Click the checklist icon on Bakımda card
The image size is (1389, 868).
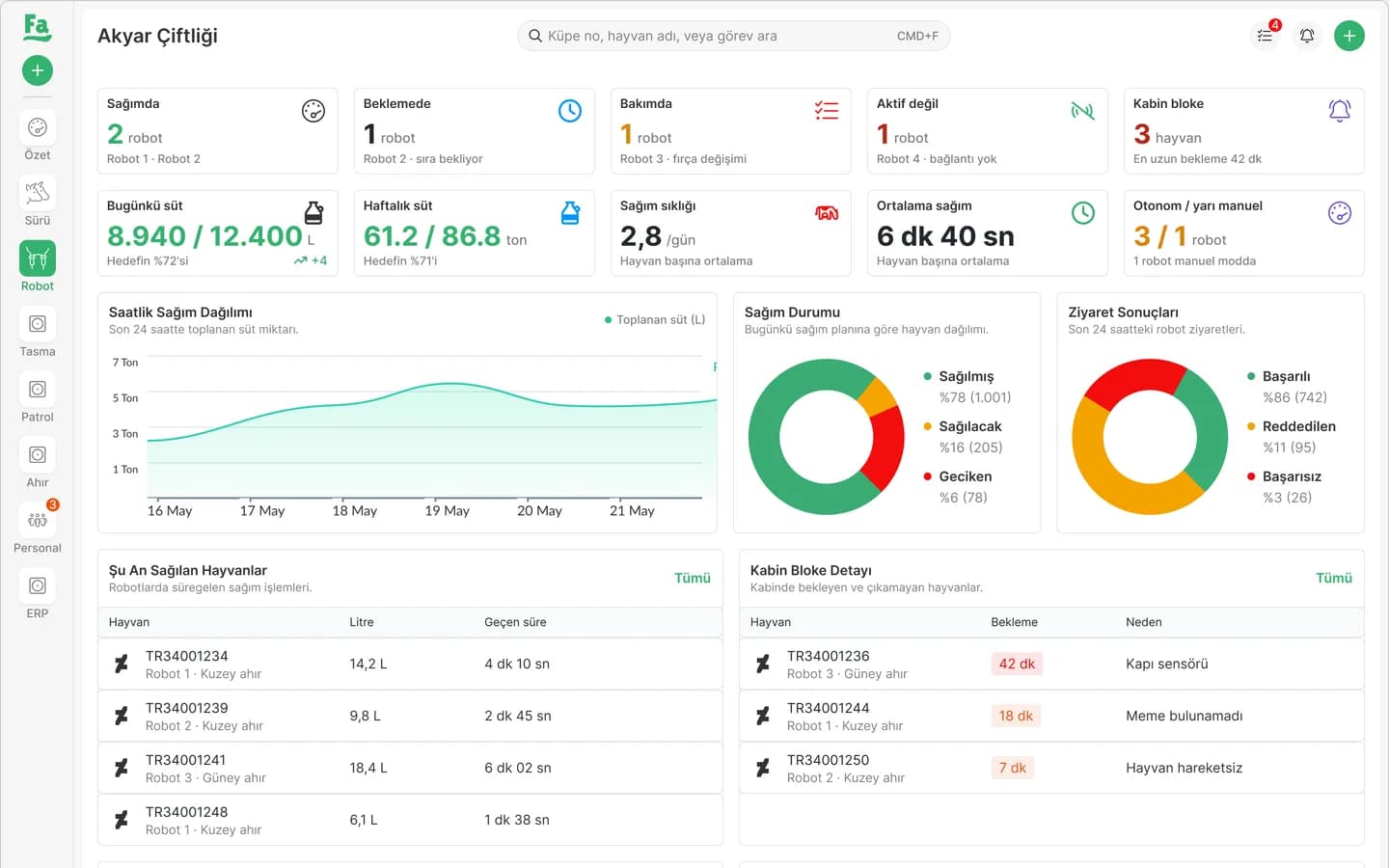click(x=827, y=111)
